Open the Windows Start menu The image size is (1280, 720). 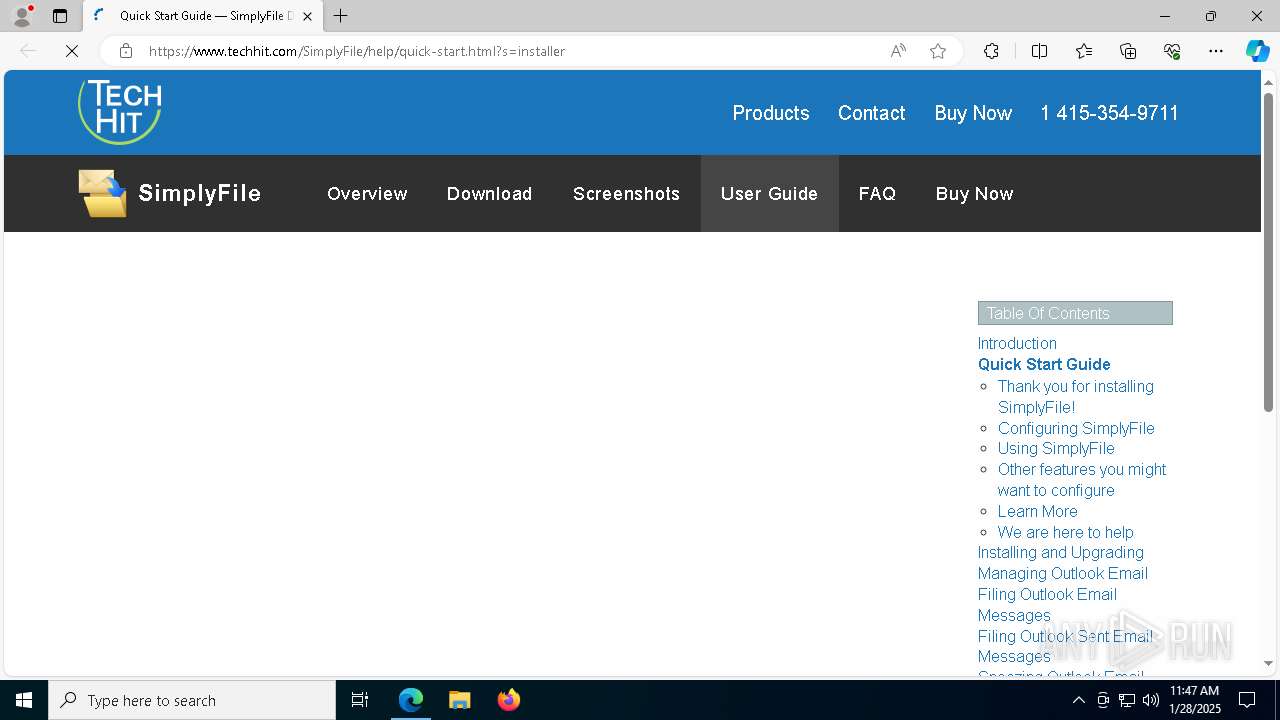pyautogui.click(x=24, y=700)
